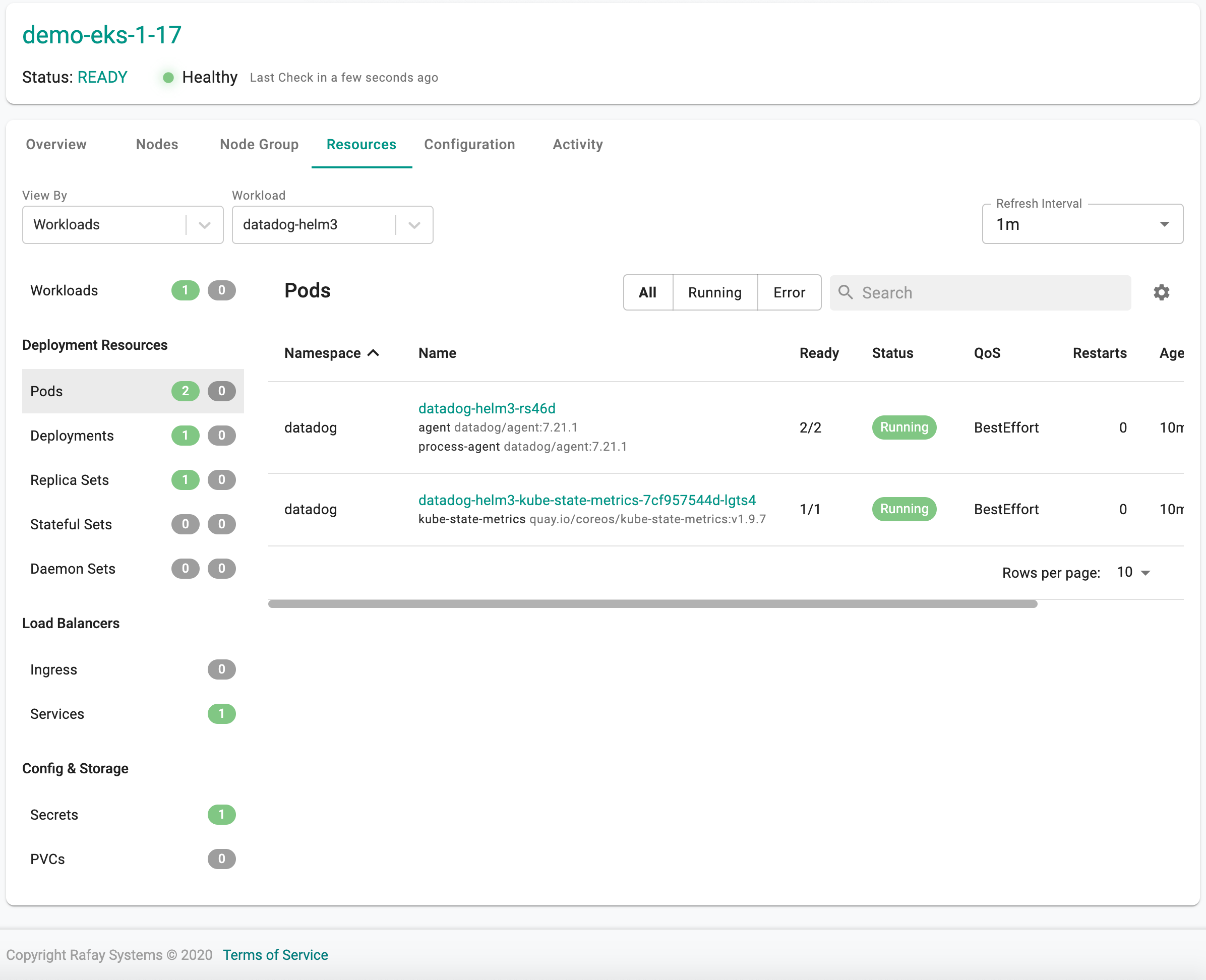This screenshot has width=1206, height=980.
Task: Open the settings gear icon for Pods
Action: tap(1161, 292)
